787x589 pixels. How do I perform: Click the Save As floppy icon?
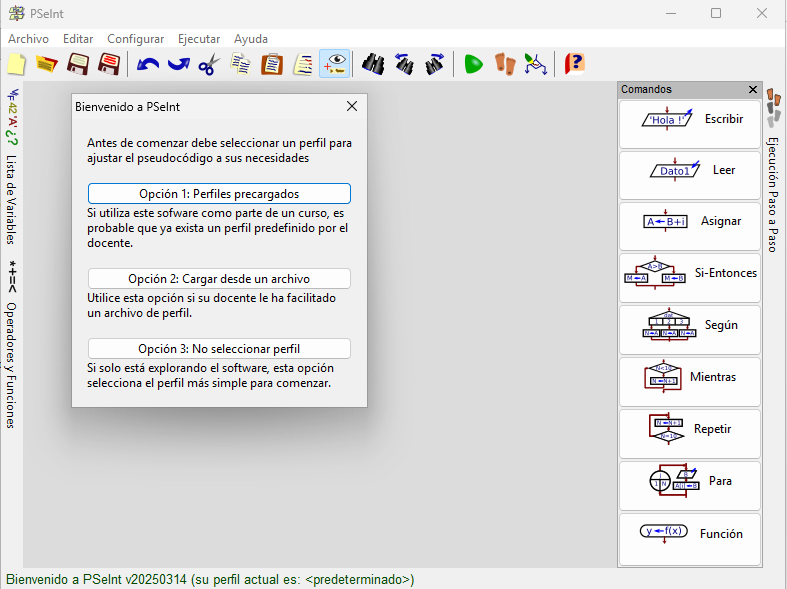(108, 64)
